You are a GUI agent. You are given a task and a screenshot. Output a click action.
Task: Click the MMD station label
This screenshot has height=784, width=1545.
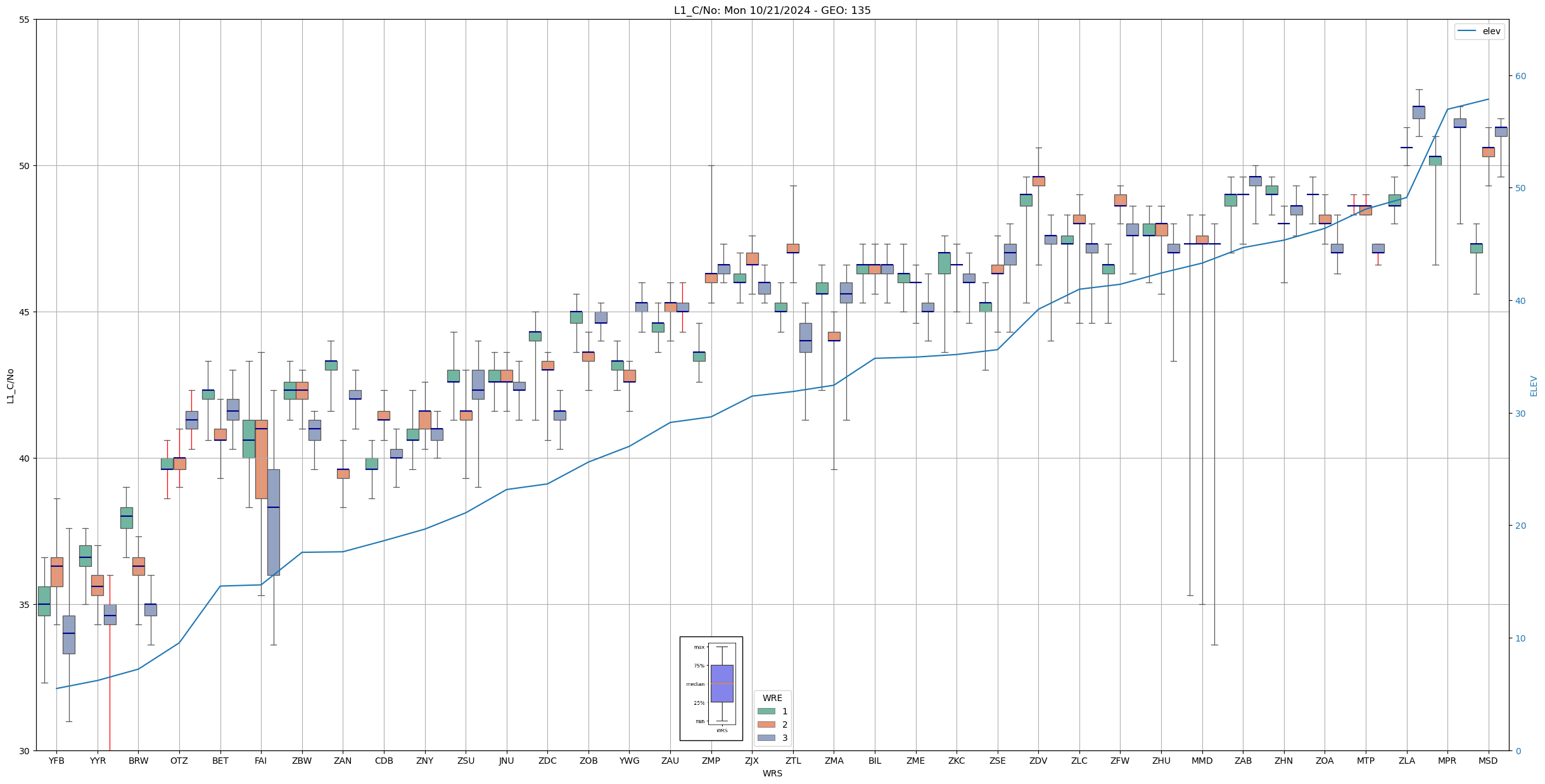click(x=1202, y=761)
